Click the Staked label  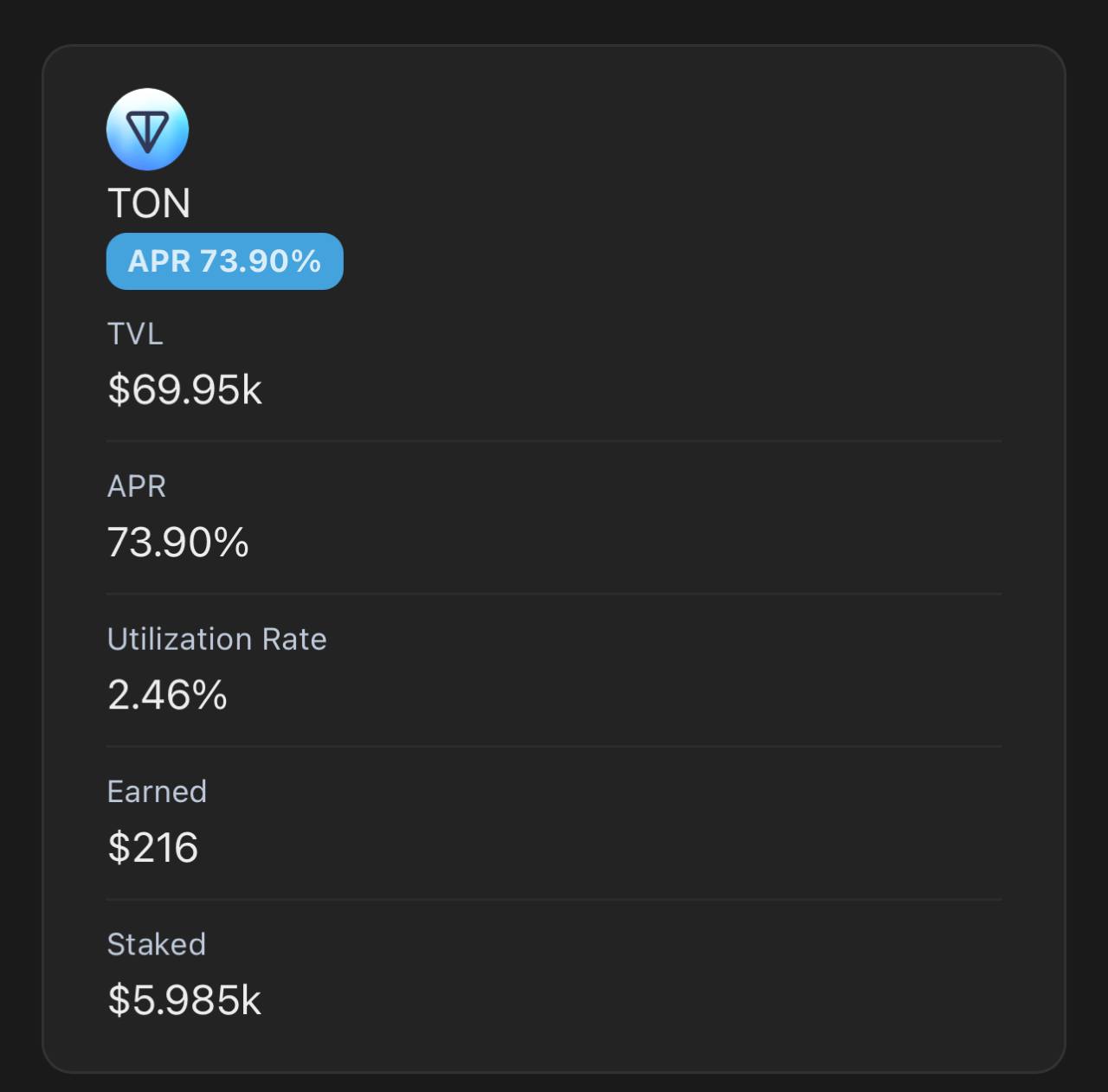[x=157, y=944]
